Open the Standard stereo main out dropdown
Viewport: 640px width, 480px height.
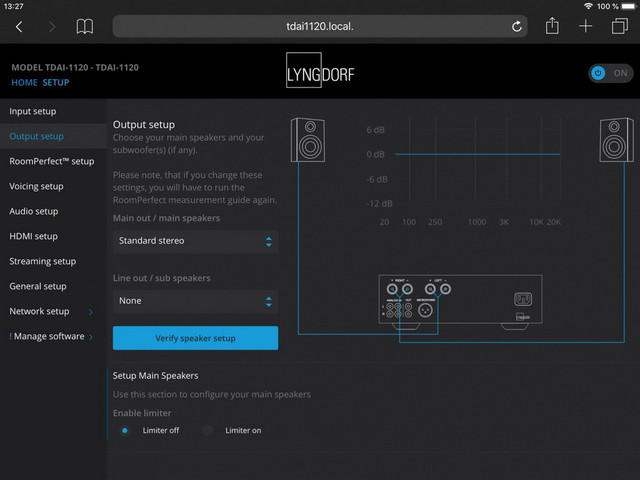click(195, 241)
